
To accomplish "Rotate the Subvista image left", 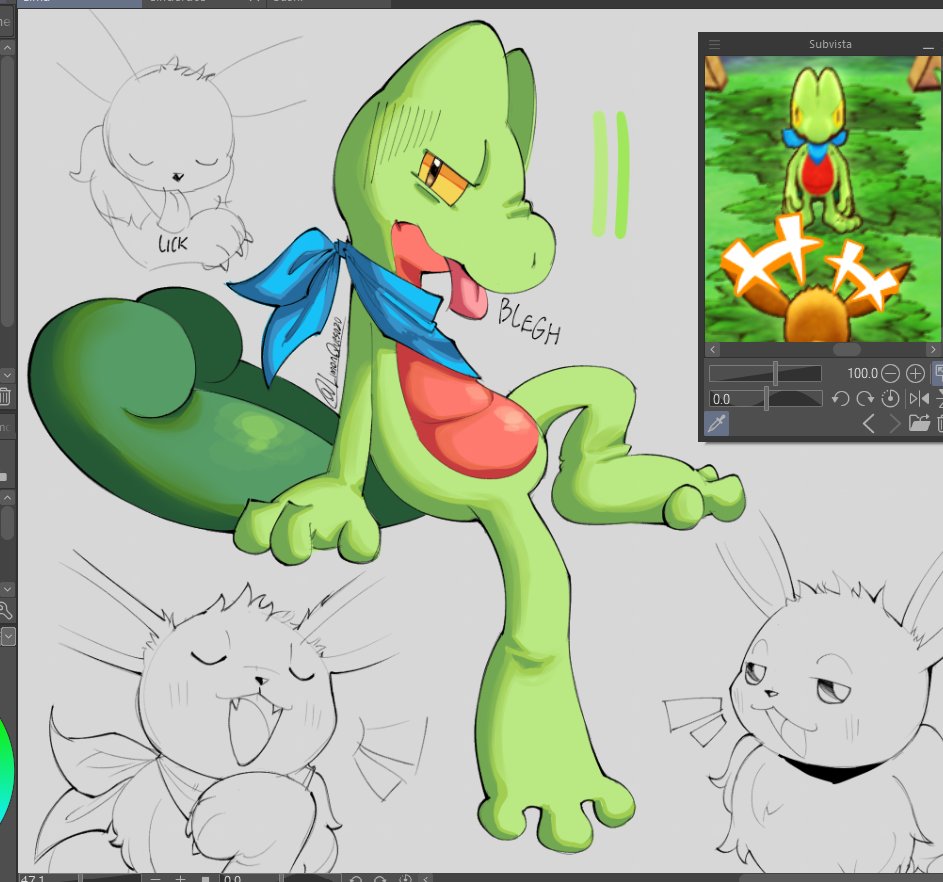I will pos(840,399).
